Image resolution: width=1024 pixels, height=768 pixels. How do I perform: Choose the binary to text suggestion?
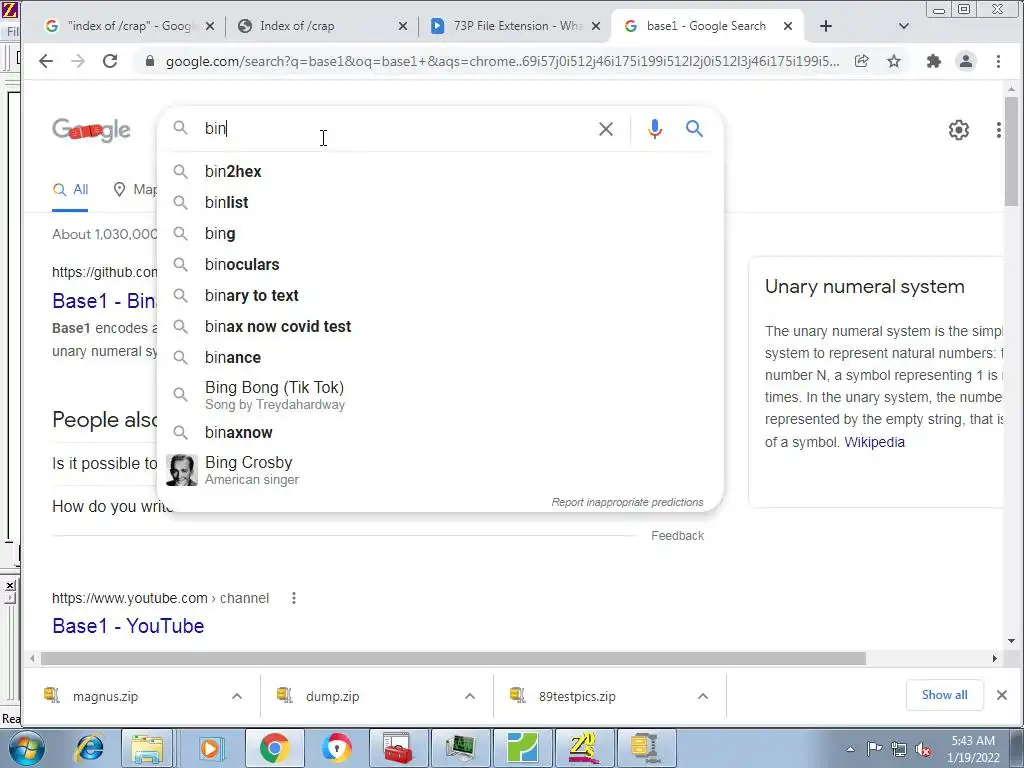(441, 295)
